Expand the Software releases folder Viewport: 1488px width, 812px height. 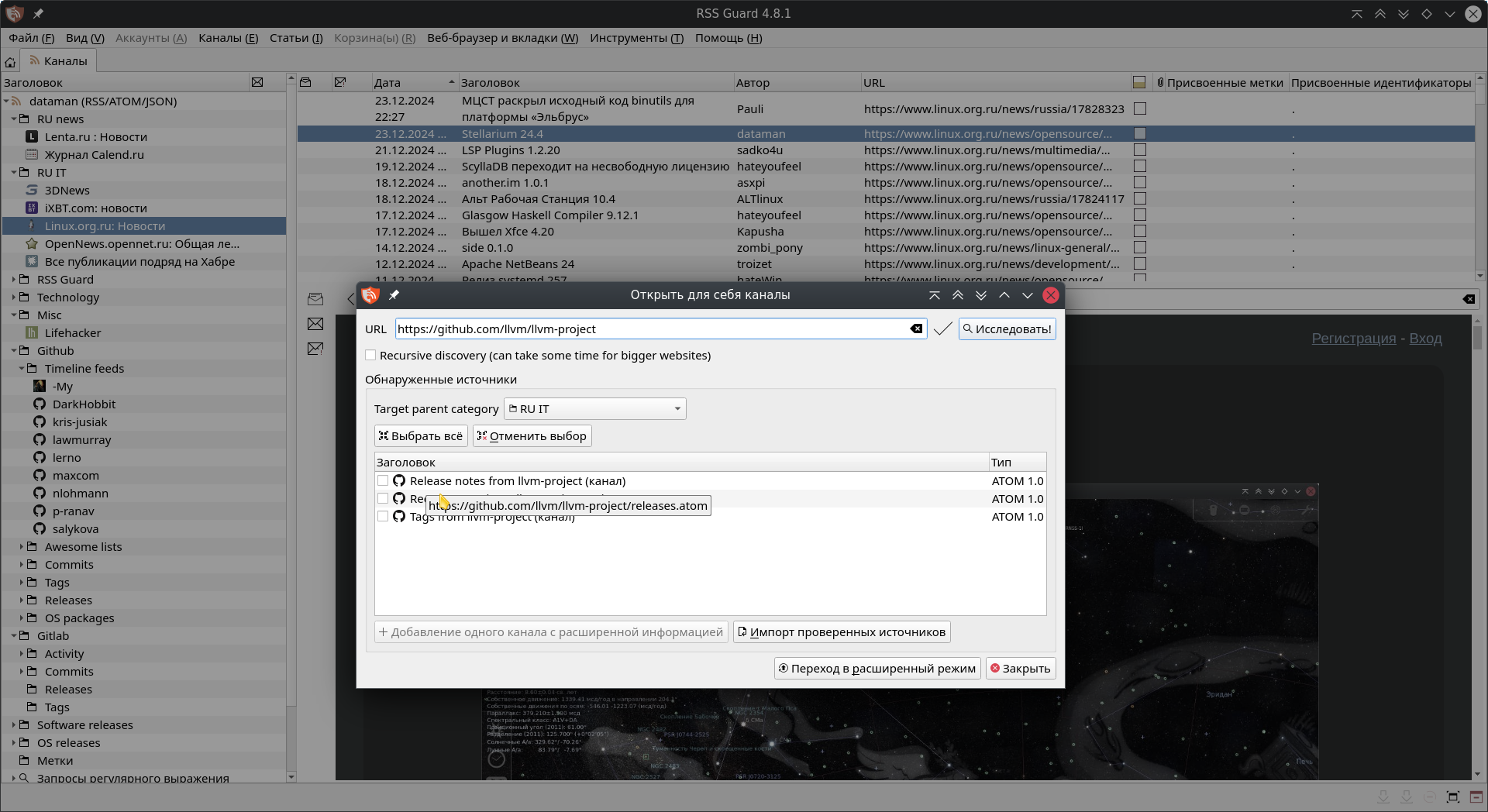click(x=14, y=725)
